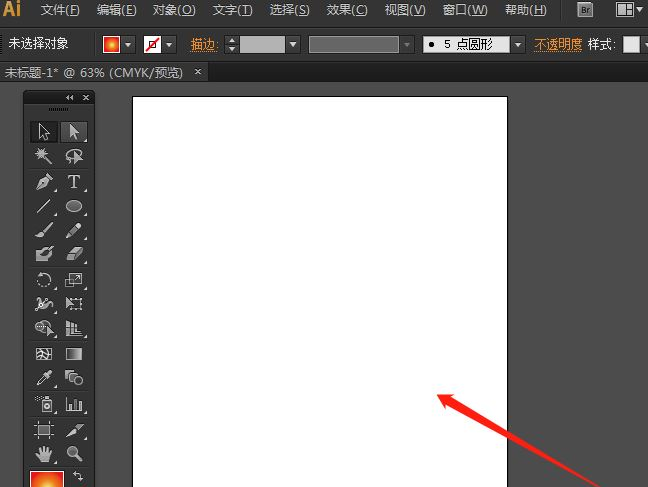The image size is (648, 487).
Task: Open the 窗口(W) menu
Action: pos(465,10)
